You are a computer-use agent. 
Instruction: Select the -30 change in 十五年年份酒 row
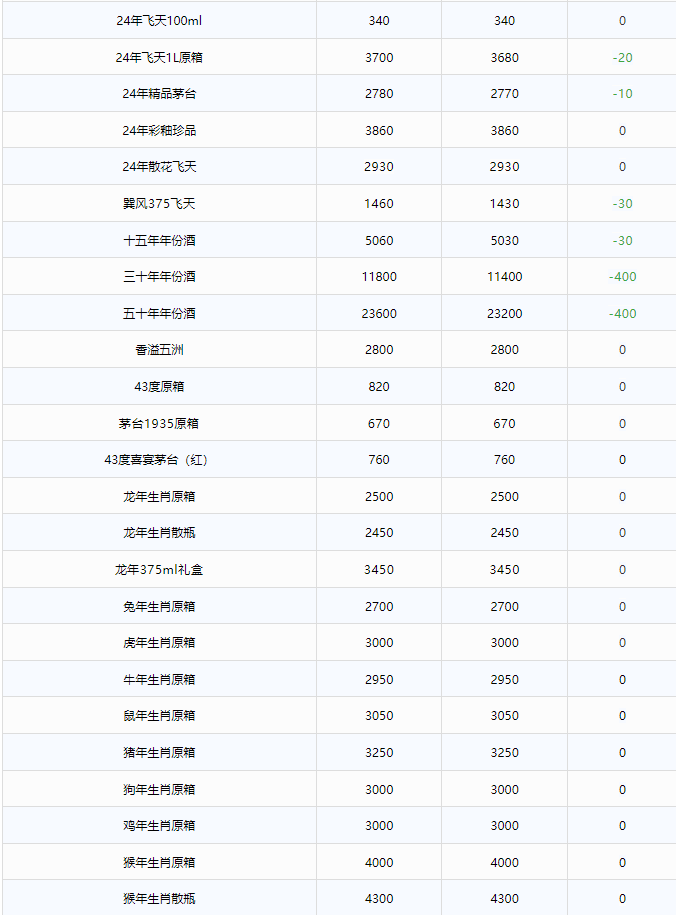[622, 240]
